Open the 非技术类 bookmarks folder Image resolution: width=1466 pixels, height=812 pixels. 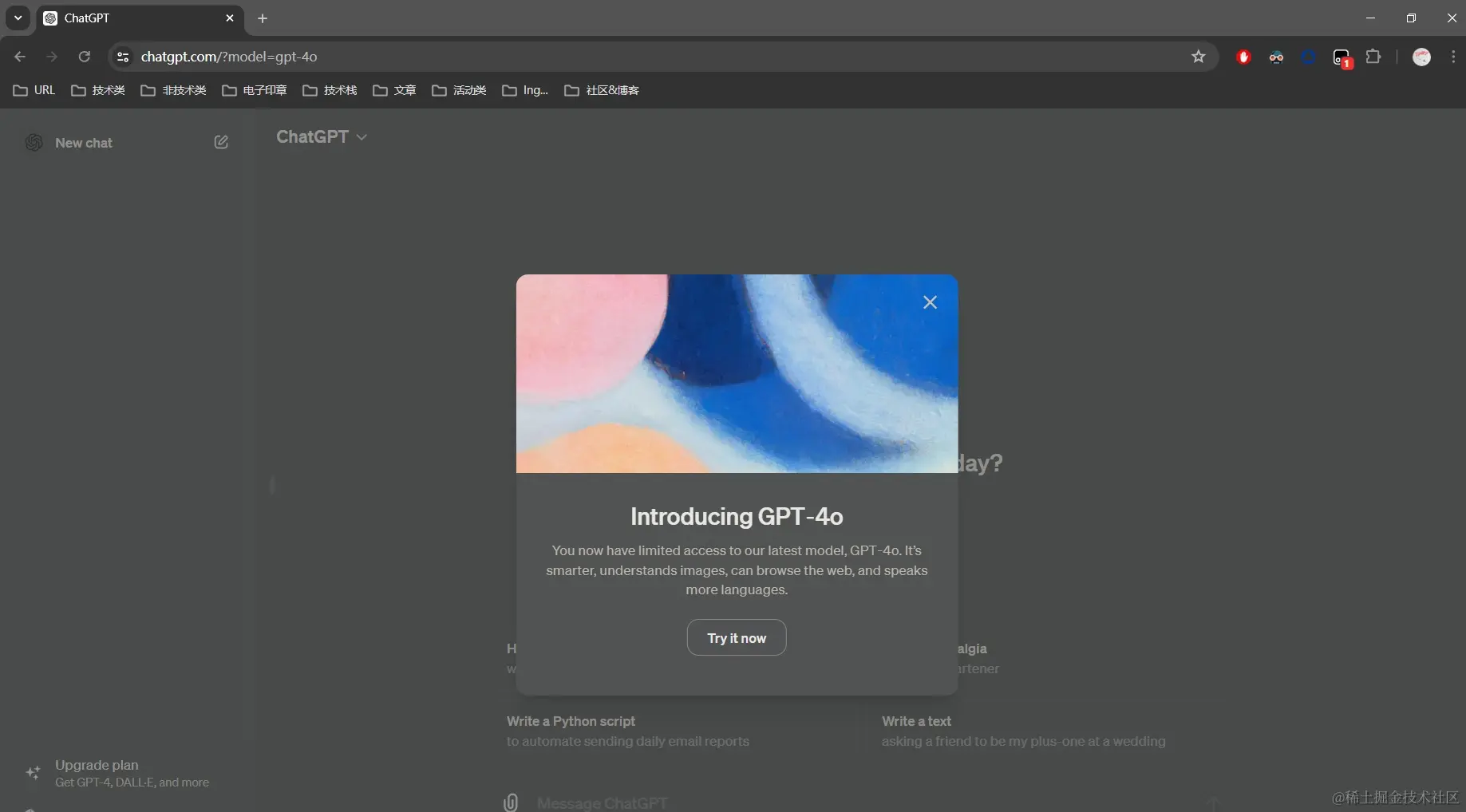(173, 90)
